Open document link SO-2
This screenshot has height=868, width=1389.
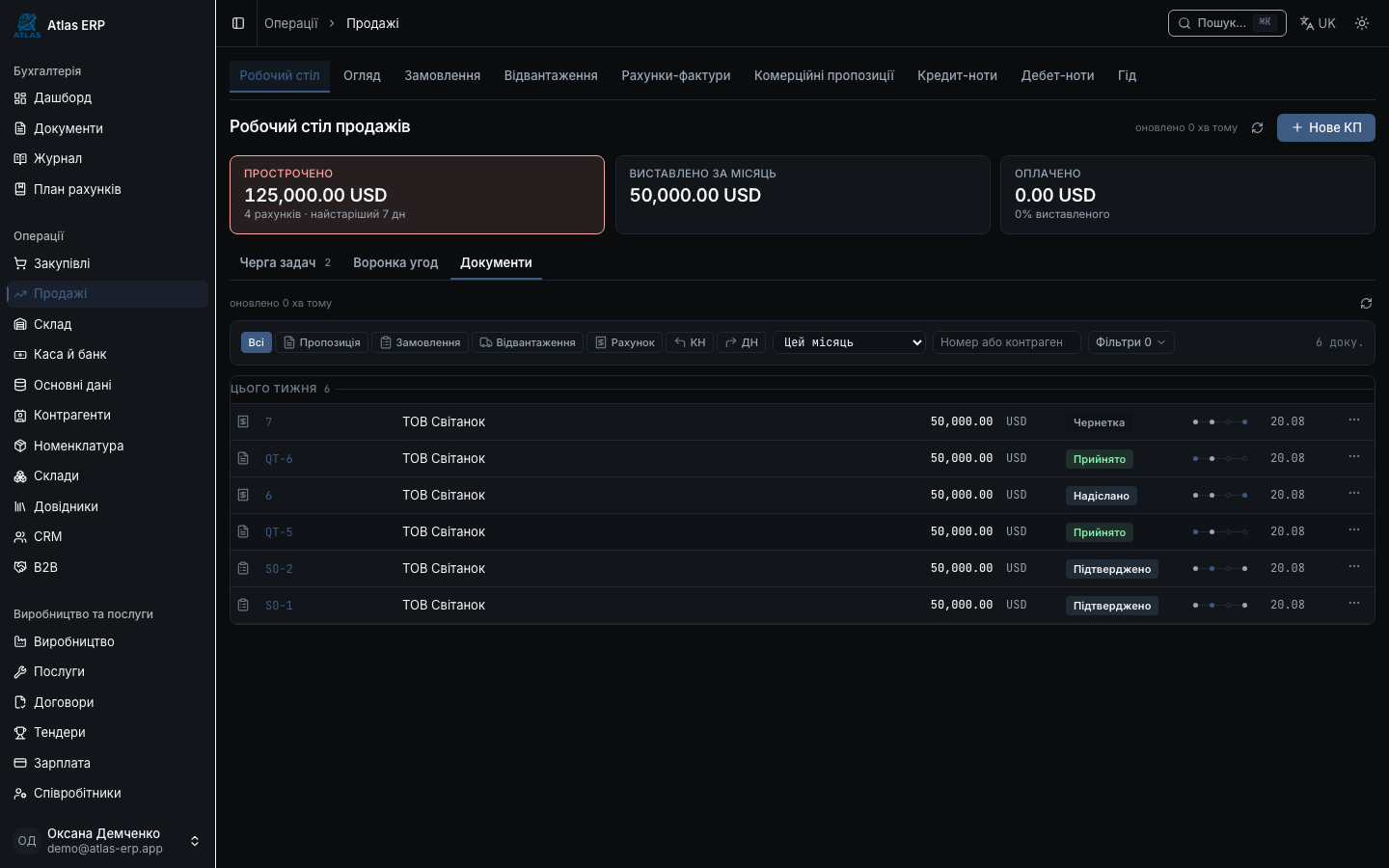279,569
